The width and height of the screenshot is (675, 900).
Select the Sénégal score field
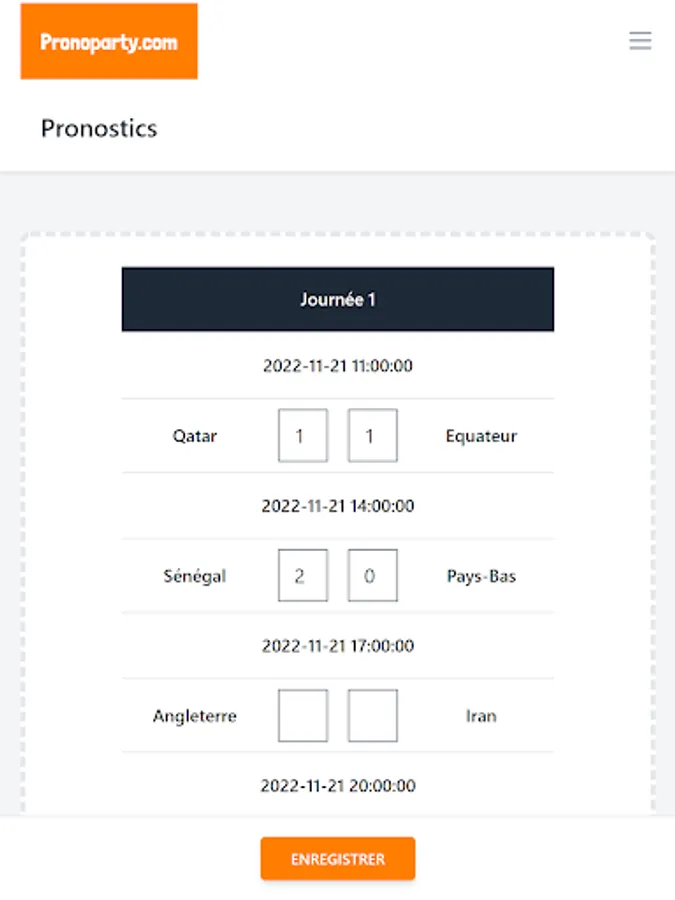[302, 576]
